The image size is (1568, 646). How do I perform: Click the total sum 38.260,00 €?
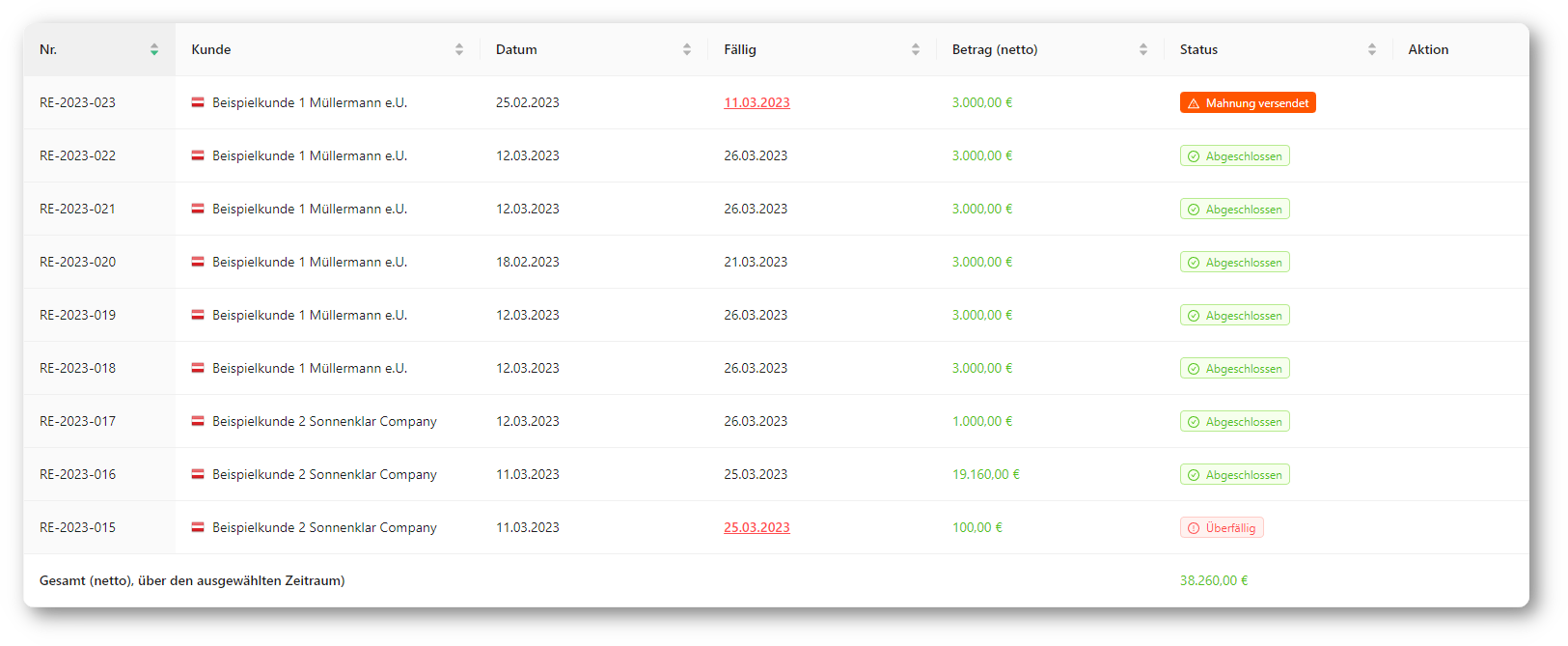[1213, 580]
